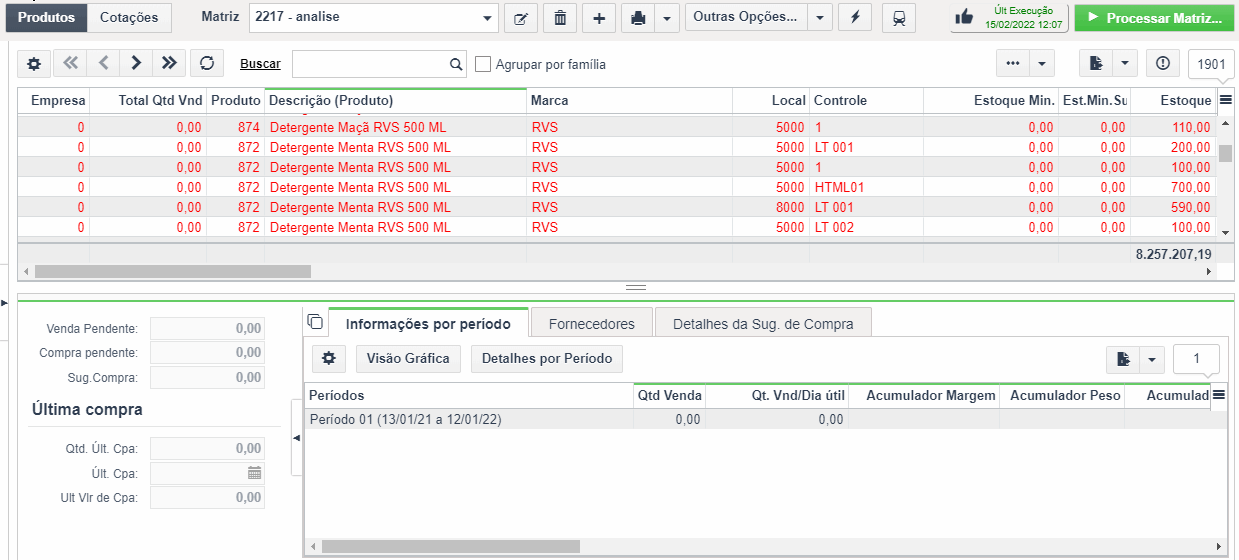The width and height of the screenshot is (1239, 560).
Task: Click the period grid horizontal scrollbar thumb
Action: click(x=451, y=546)
